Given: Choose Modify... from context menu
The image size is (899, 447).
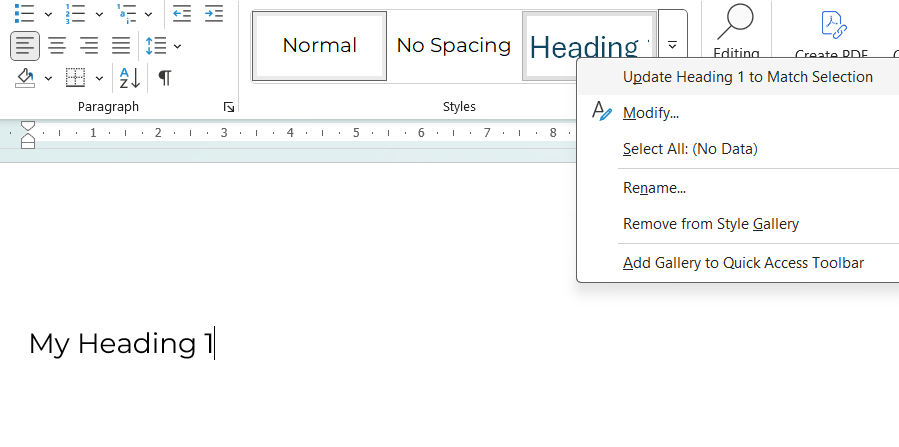Looking at the screenshot, I should tap(651, 113).
